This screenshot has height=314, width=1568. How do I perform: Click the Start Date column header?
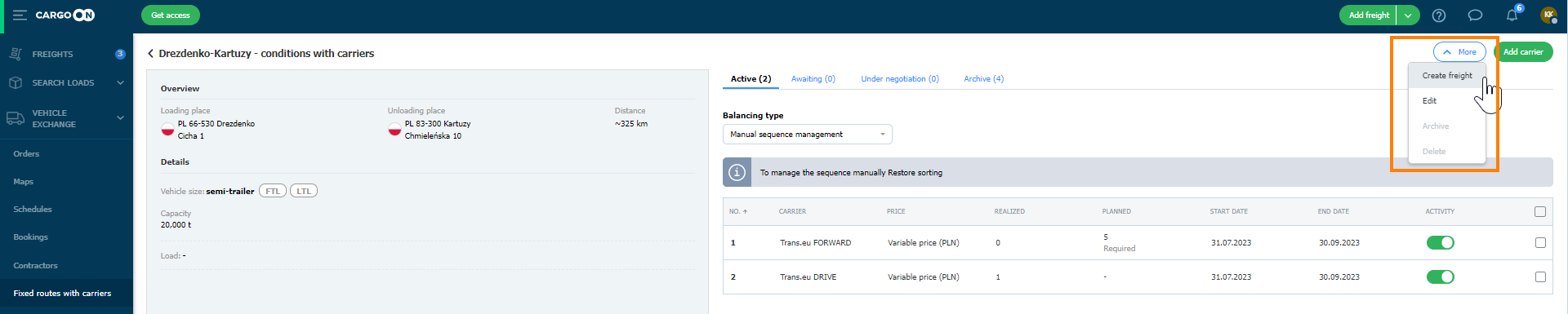coord(1228,211)
